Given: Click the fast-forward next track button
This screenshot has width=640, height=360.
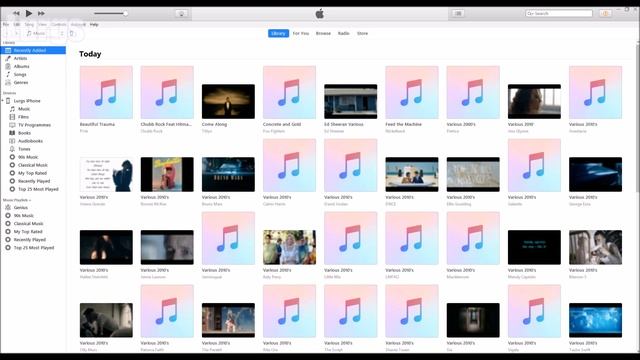Looking at the screenshot, I should point(41,13).
